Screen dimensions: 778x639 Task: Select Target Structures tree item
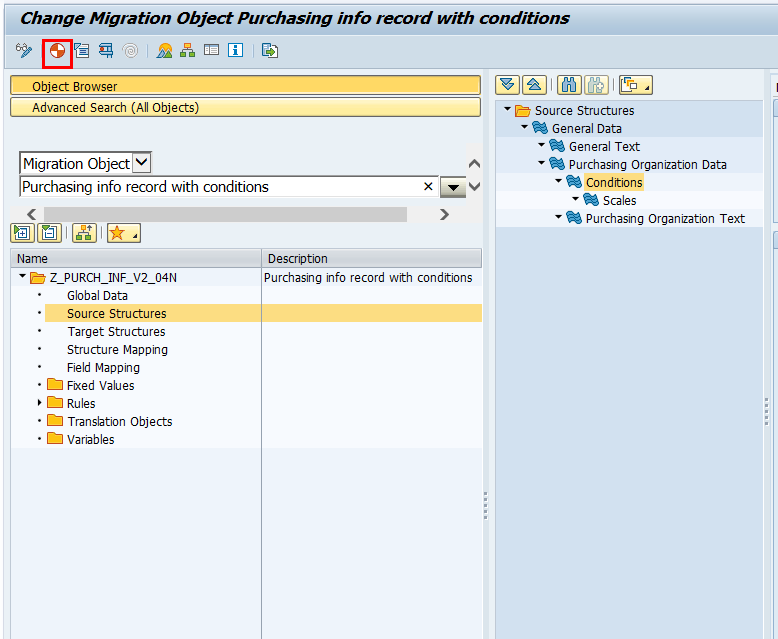pos(117,331)
